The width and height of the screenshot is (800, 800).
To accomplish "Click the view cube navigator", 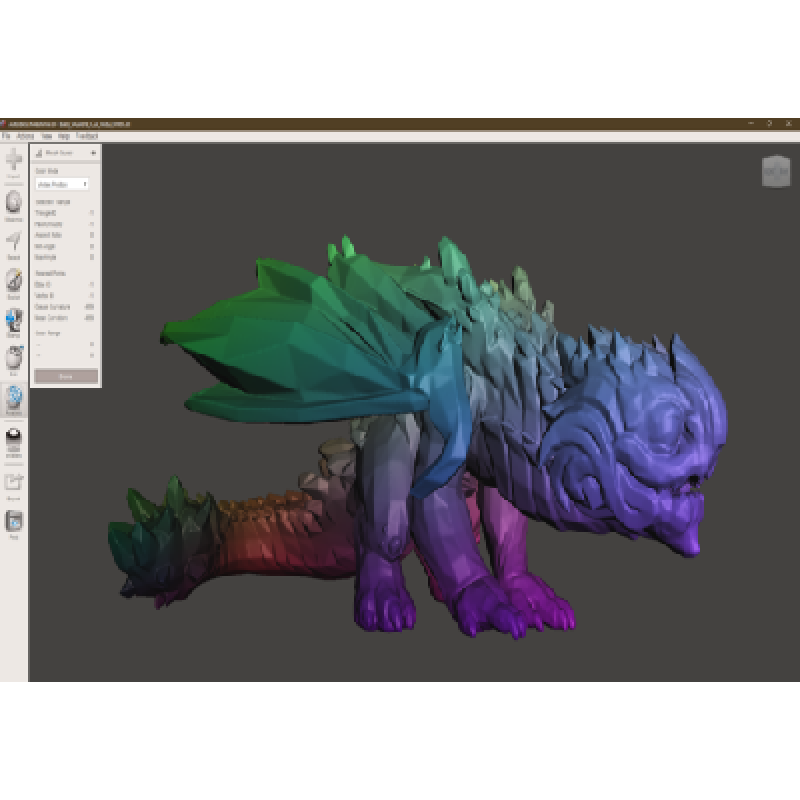I will click(775, 171).
